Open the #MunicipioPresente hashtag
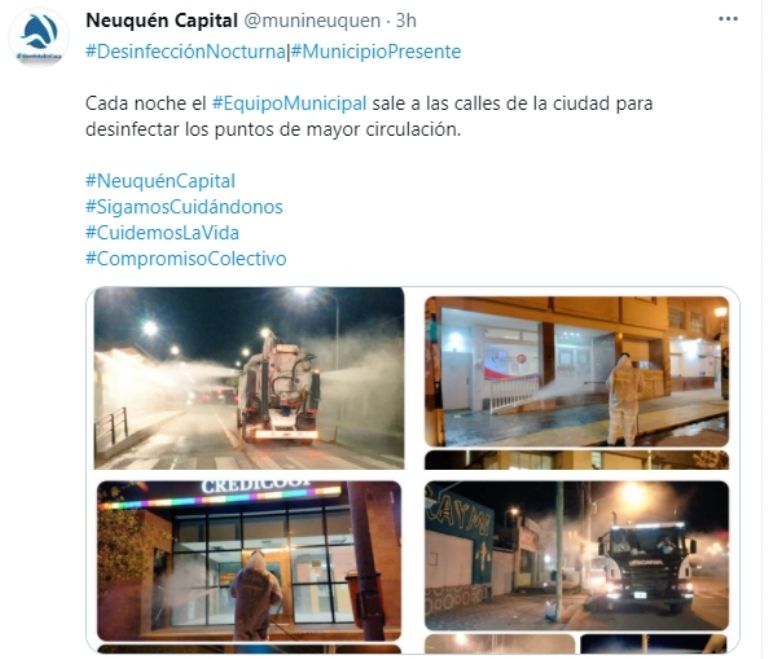Screen dimensions: 768x659 tap(376, 51)
